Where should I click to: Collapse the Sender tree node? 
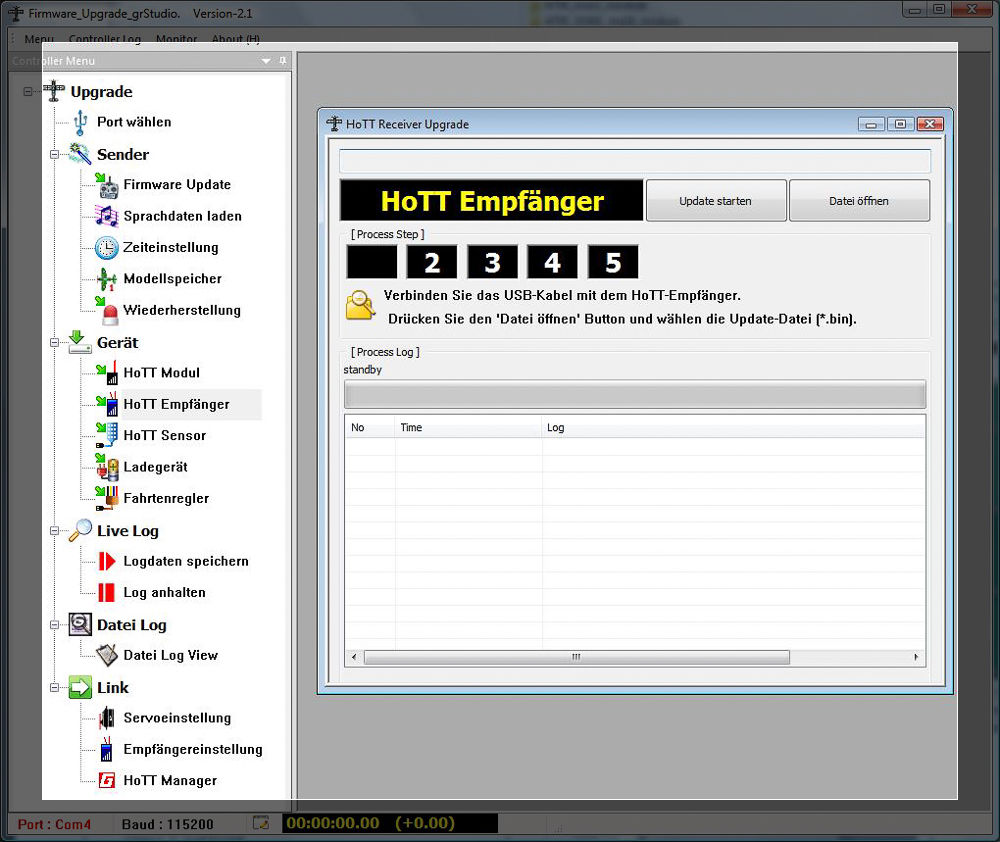click(54, 155)
